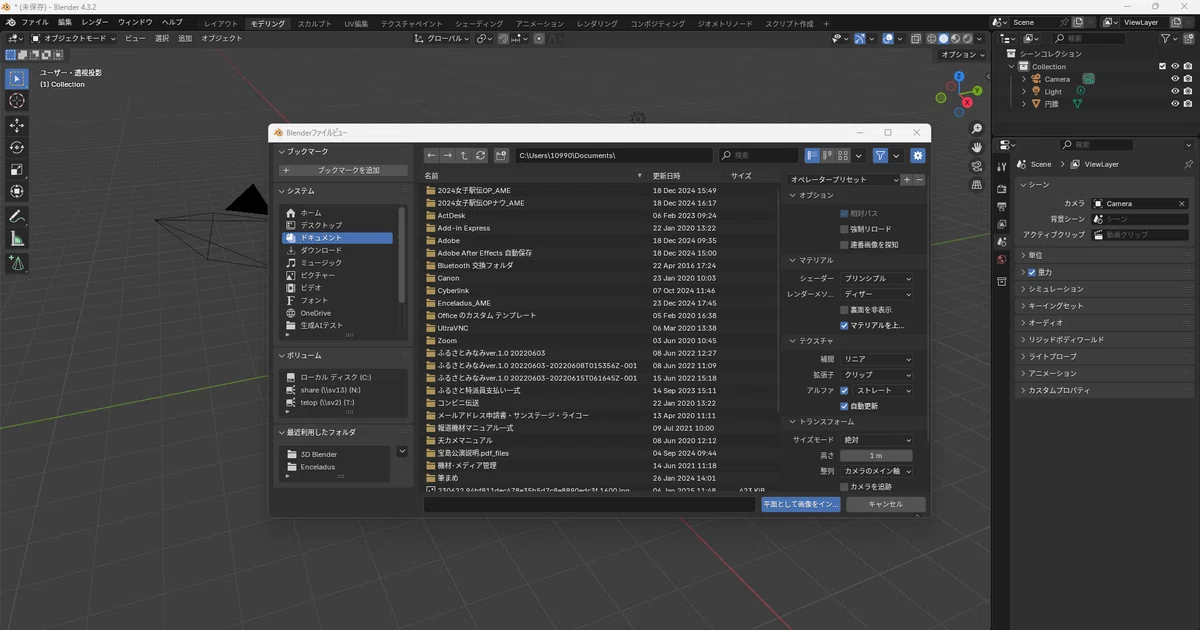Switch file browser to vertical list view

[x=813, y=156]
